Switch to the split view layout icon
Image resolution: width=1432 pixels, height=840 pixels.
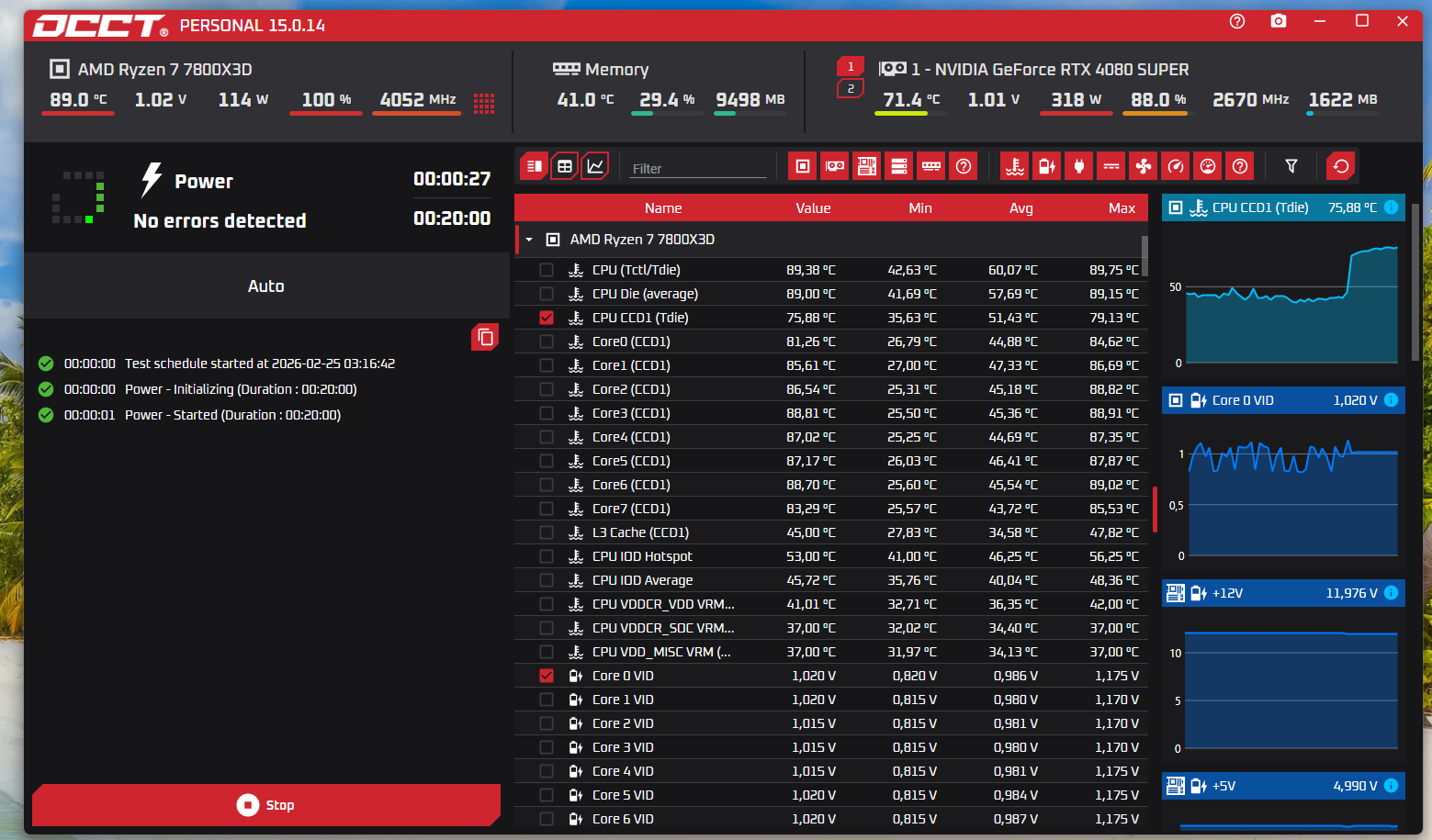535,166
